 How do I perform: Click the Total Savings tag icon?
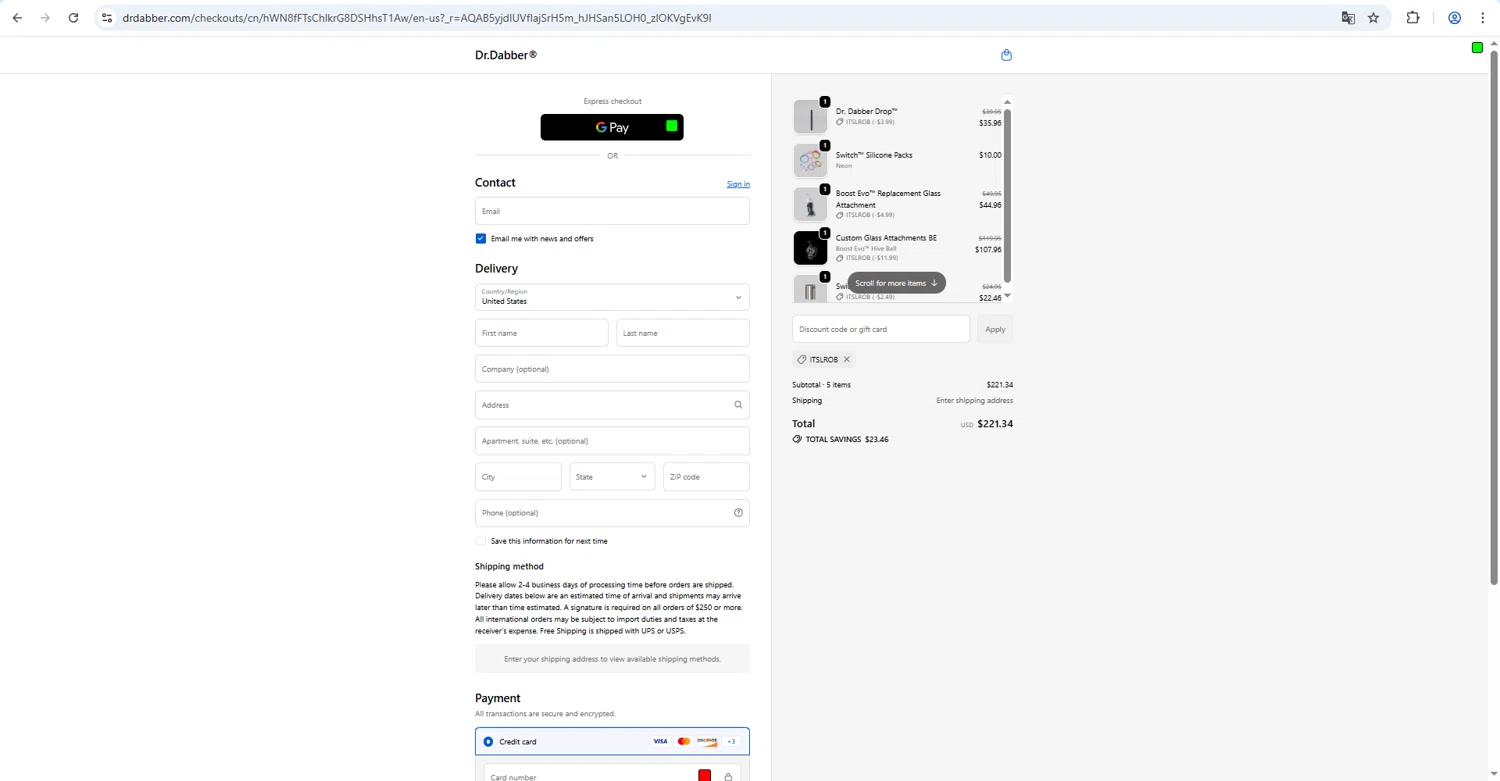tap(797, 439)
